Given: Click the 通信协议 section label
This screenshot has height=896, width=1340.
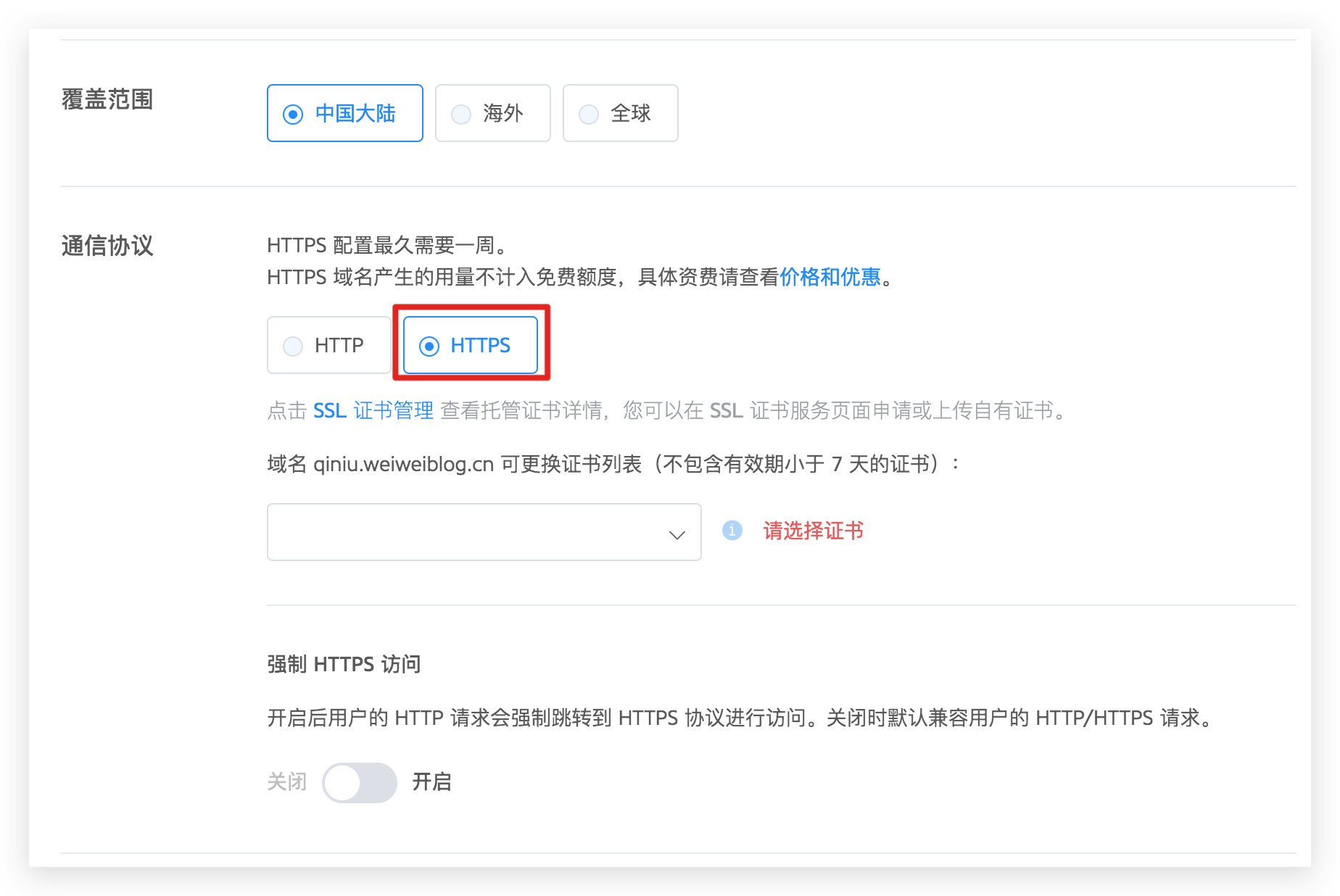Looking at the screenshot, I should pyautogui.click(x=107, y=246).
